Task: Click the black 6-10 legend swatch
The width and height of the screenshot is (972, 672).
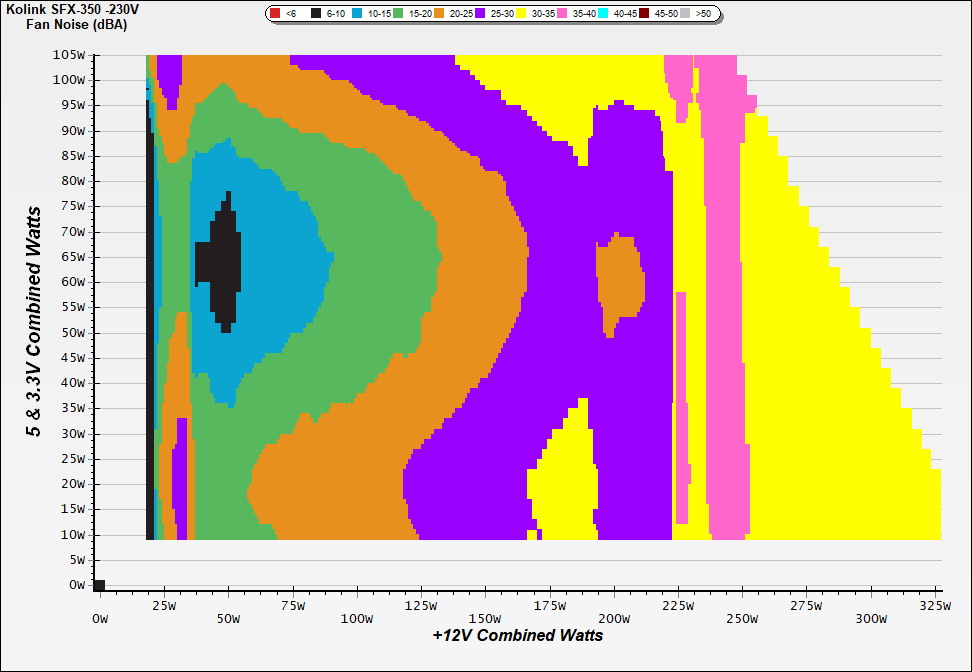Action: [316, 14]
